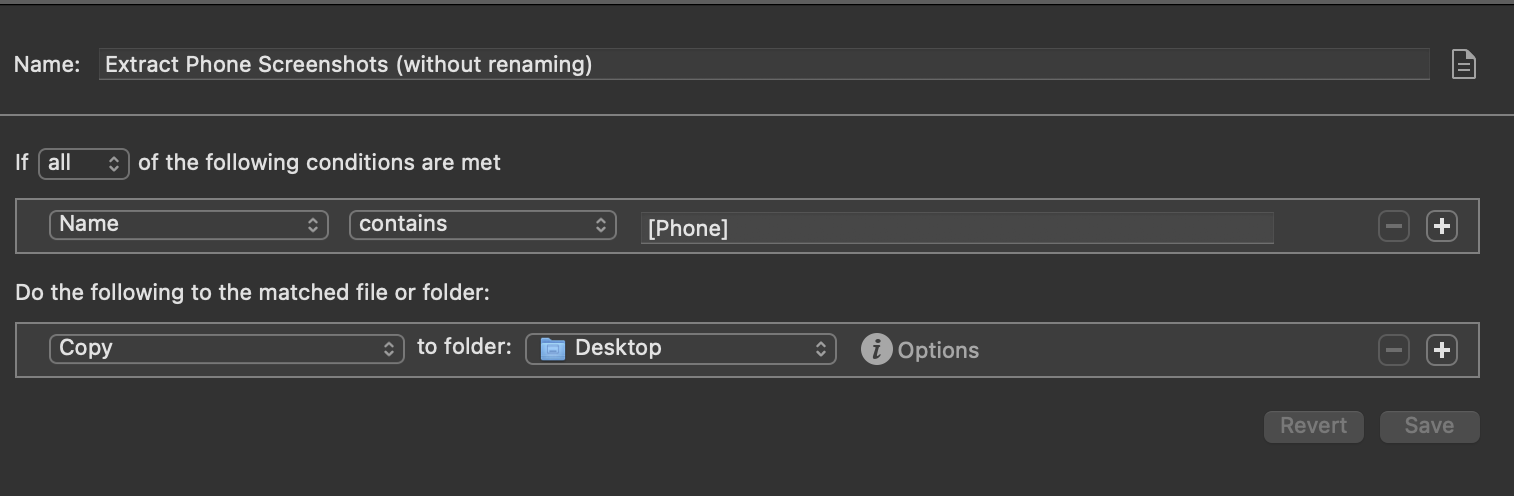Add a condition using the plus button
This screenshot has width=1514, height=496.
click(1441, 226)
